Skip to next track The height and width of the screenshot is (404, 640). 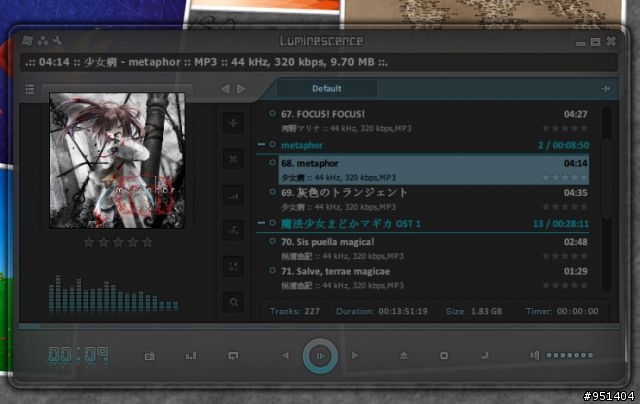click(355, 356)
